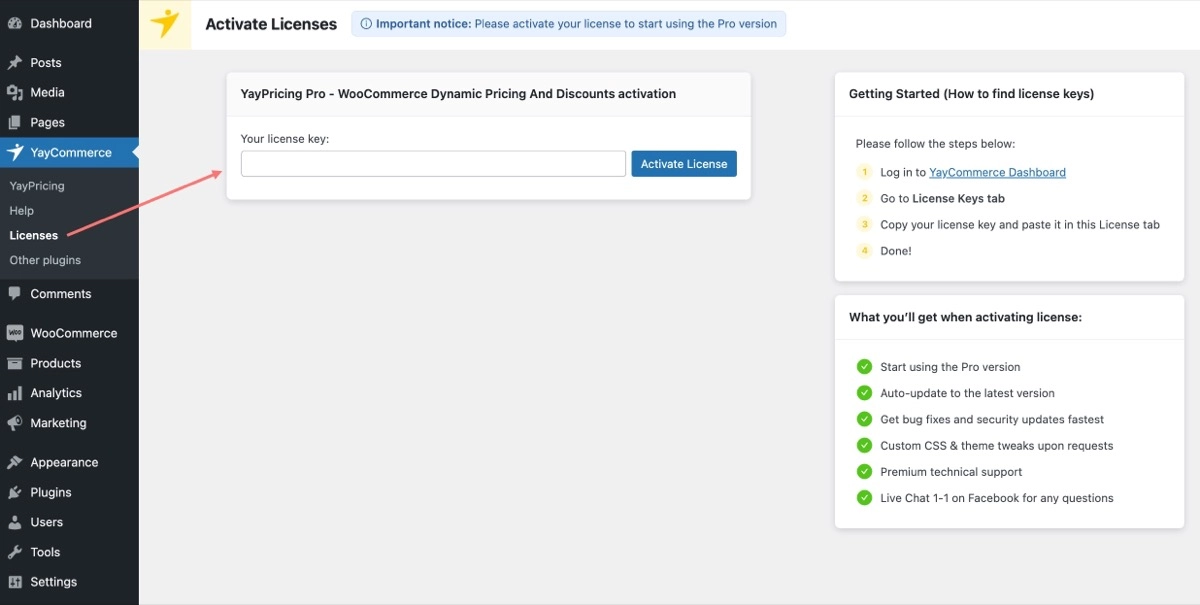
Task: Navigate to Users in sidebar
Action: (46, 523)
